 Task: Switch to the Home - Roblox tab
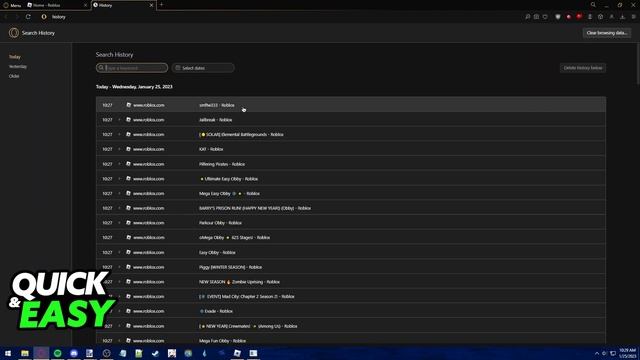pos(56,5)
